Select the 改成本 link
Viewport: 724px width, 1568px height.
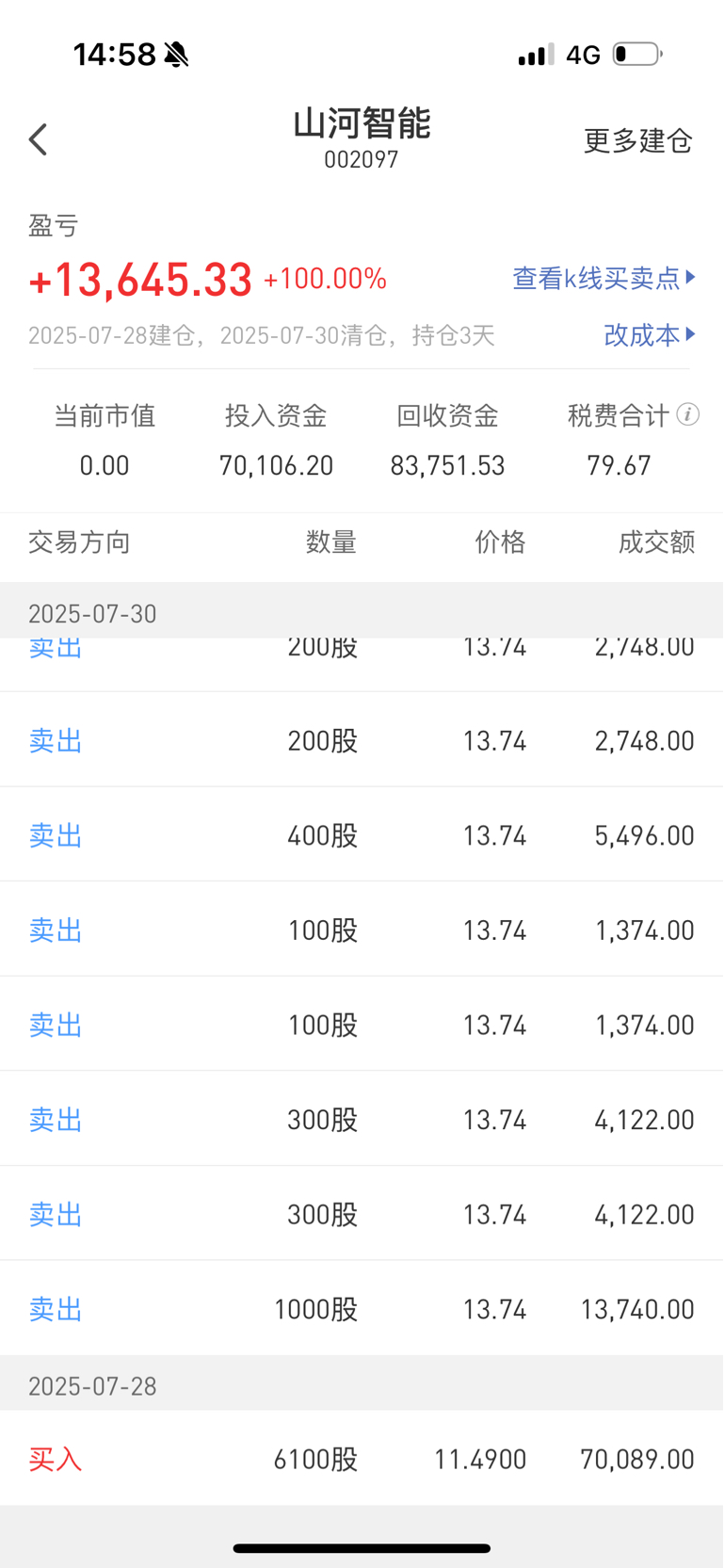pos(641,334)
